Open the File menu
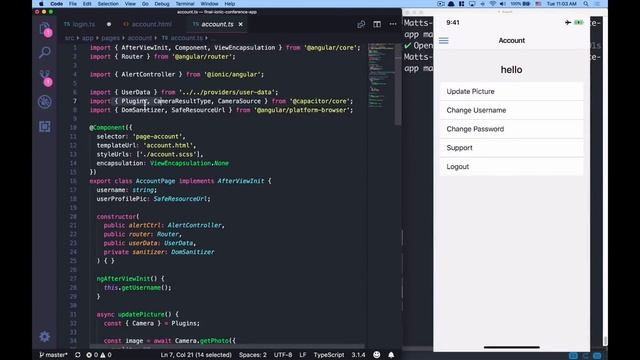 click(73, 4)
